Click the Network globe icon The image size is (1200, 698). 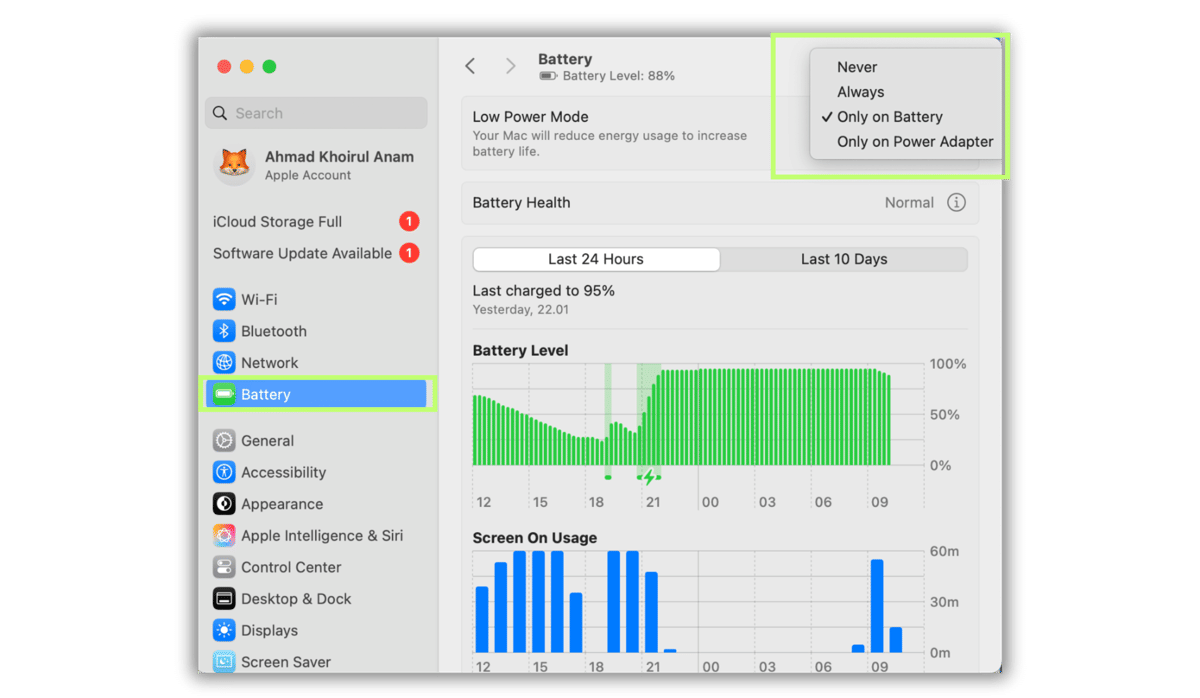[224, 363]
